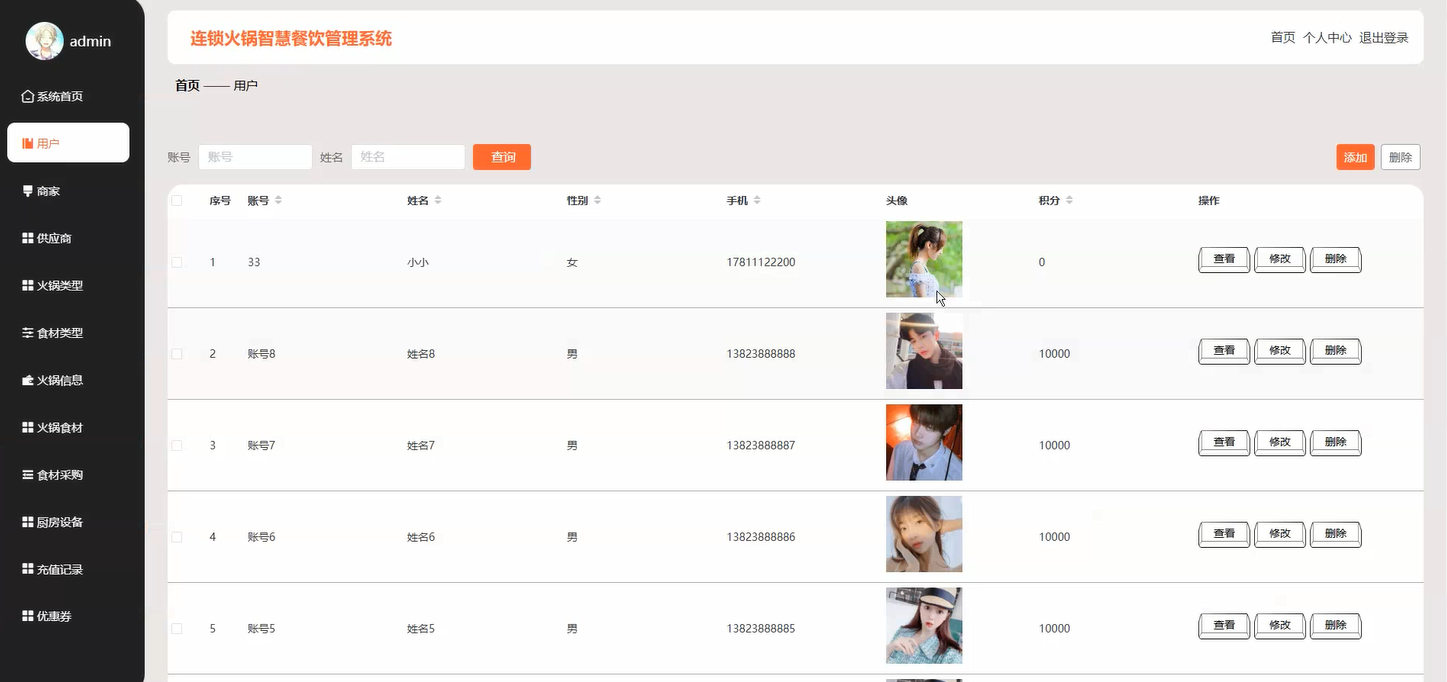Viewport: 1447px width, 682px height.
Task: Click phone number 13823888885
Action: [761, 629]
